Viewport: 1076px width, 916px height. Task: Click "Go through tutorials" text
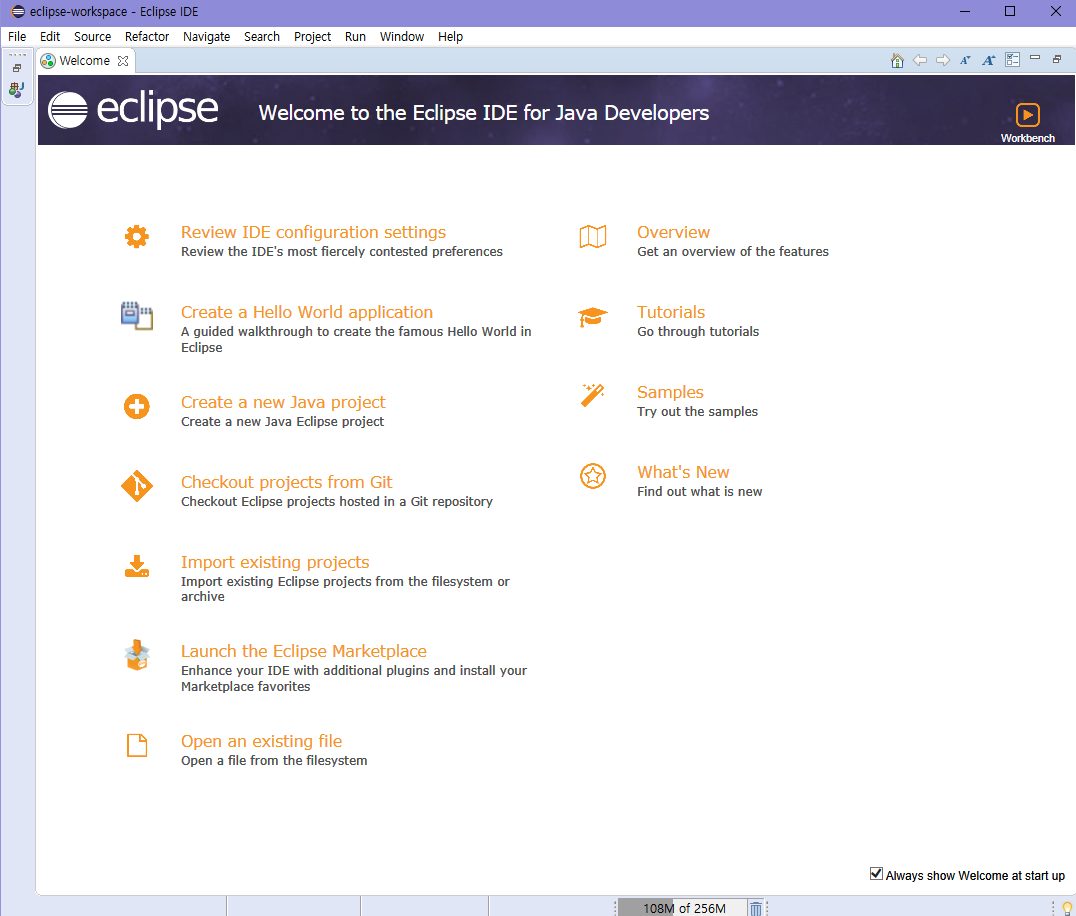click(x=698, y=331)
